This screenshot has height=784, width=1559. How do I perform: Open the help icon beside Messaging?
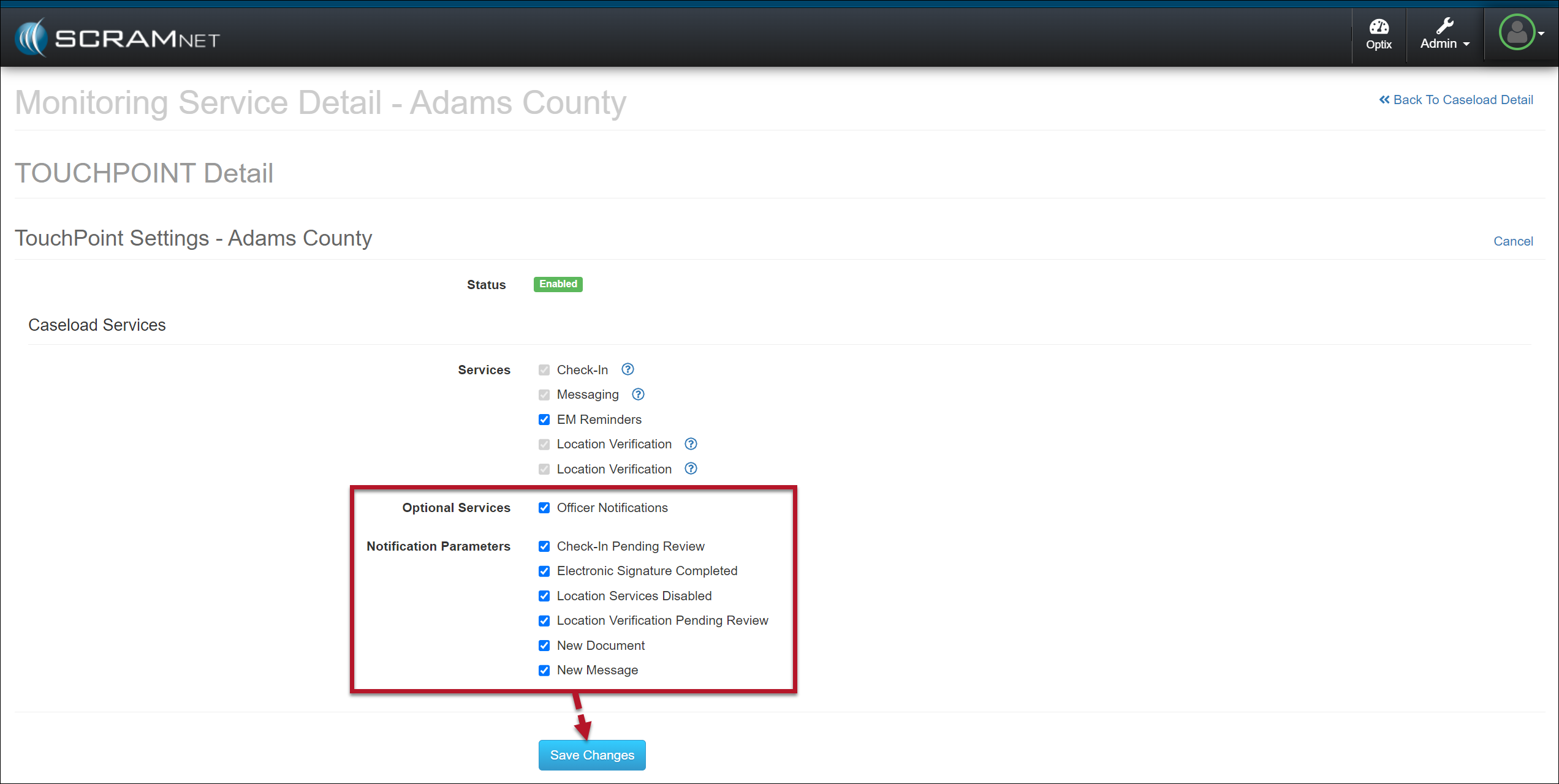638,394
